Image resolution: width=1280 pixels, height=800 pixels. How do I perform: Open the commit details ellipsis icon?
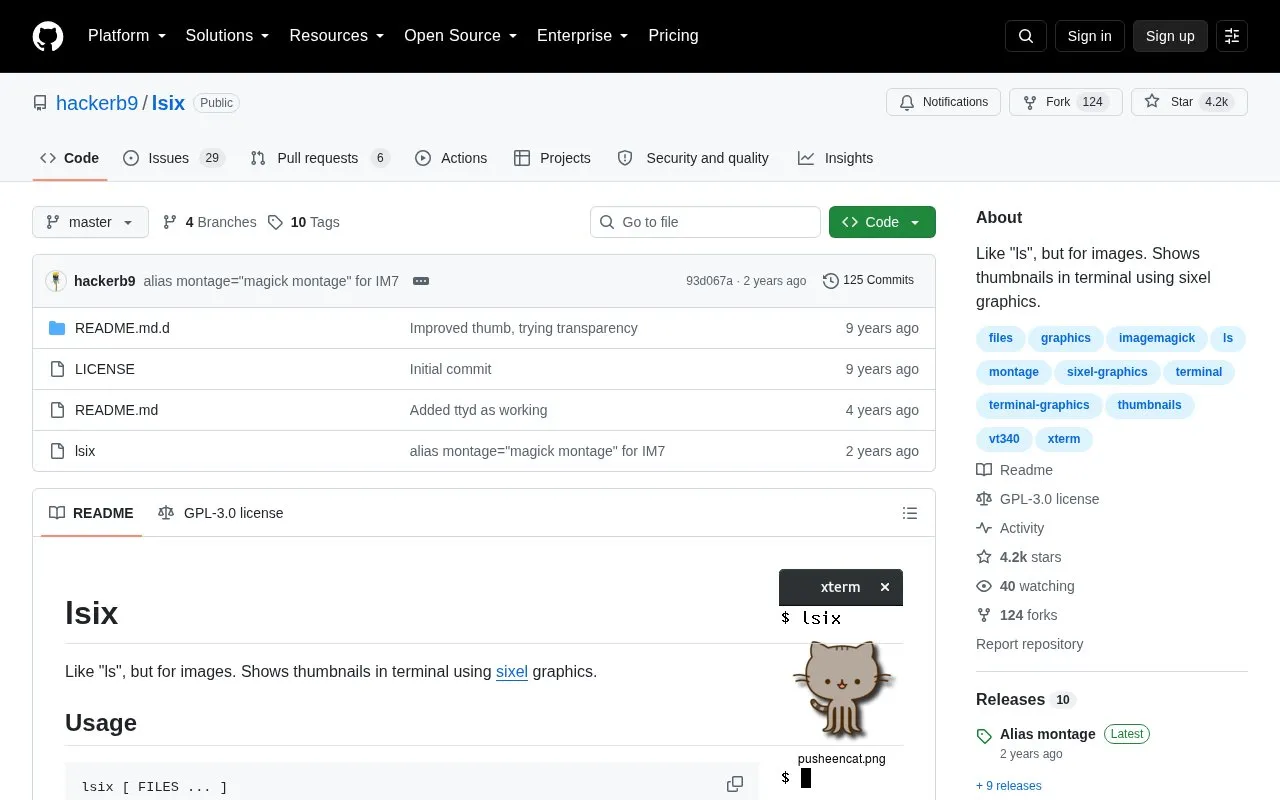tap(421, 281)
